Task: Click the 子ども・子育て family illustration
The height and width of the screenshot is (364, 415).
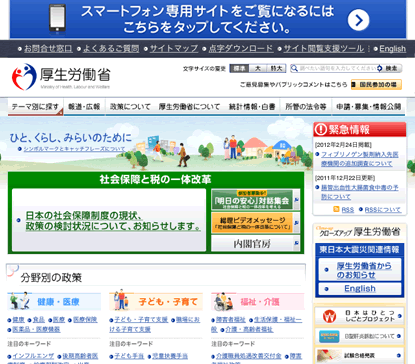Action: point(121,300)
